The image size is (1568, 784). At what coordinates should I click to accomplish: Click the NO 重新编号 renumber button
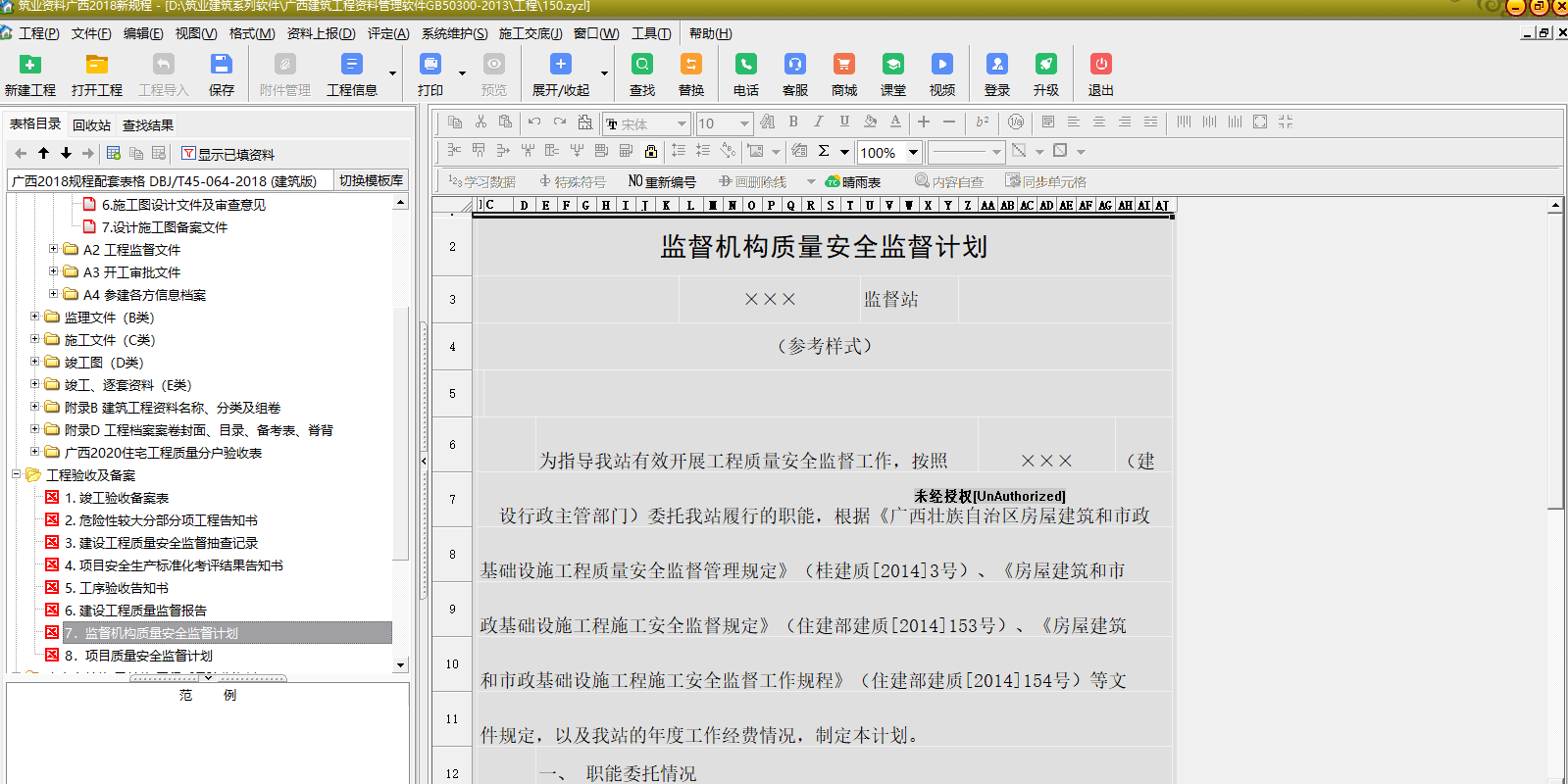coord(662,181)
